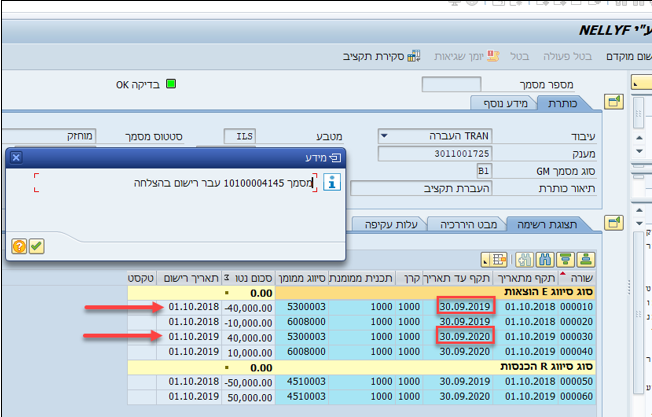Image resolution: width=652 pixels, height=417 pixels.
Task: Click the סוג סיווג E הוצאות group row
Action: point(361,292)
